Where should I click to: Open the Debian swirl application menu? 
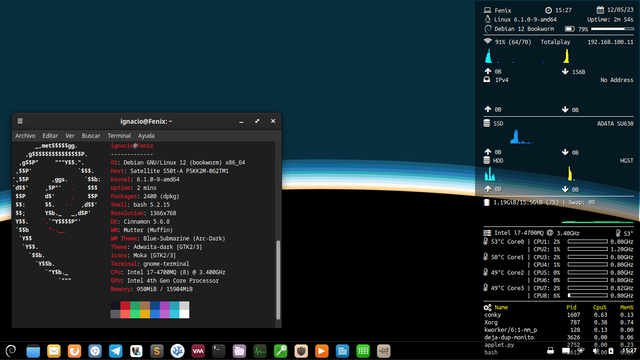[11, 351]
